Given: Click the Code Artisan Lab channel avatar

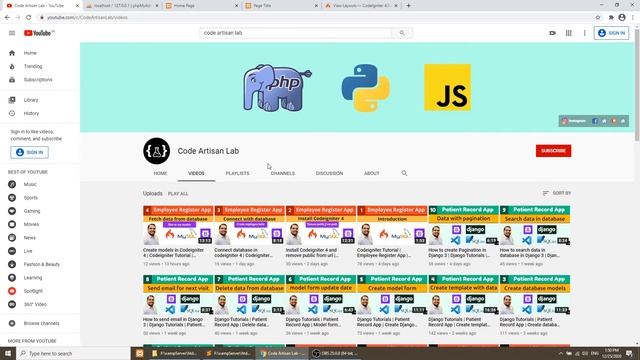Looking at the screenshot, I should (156, 151).
